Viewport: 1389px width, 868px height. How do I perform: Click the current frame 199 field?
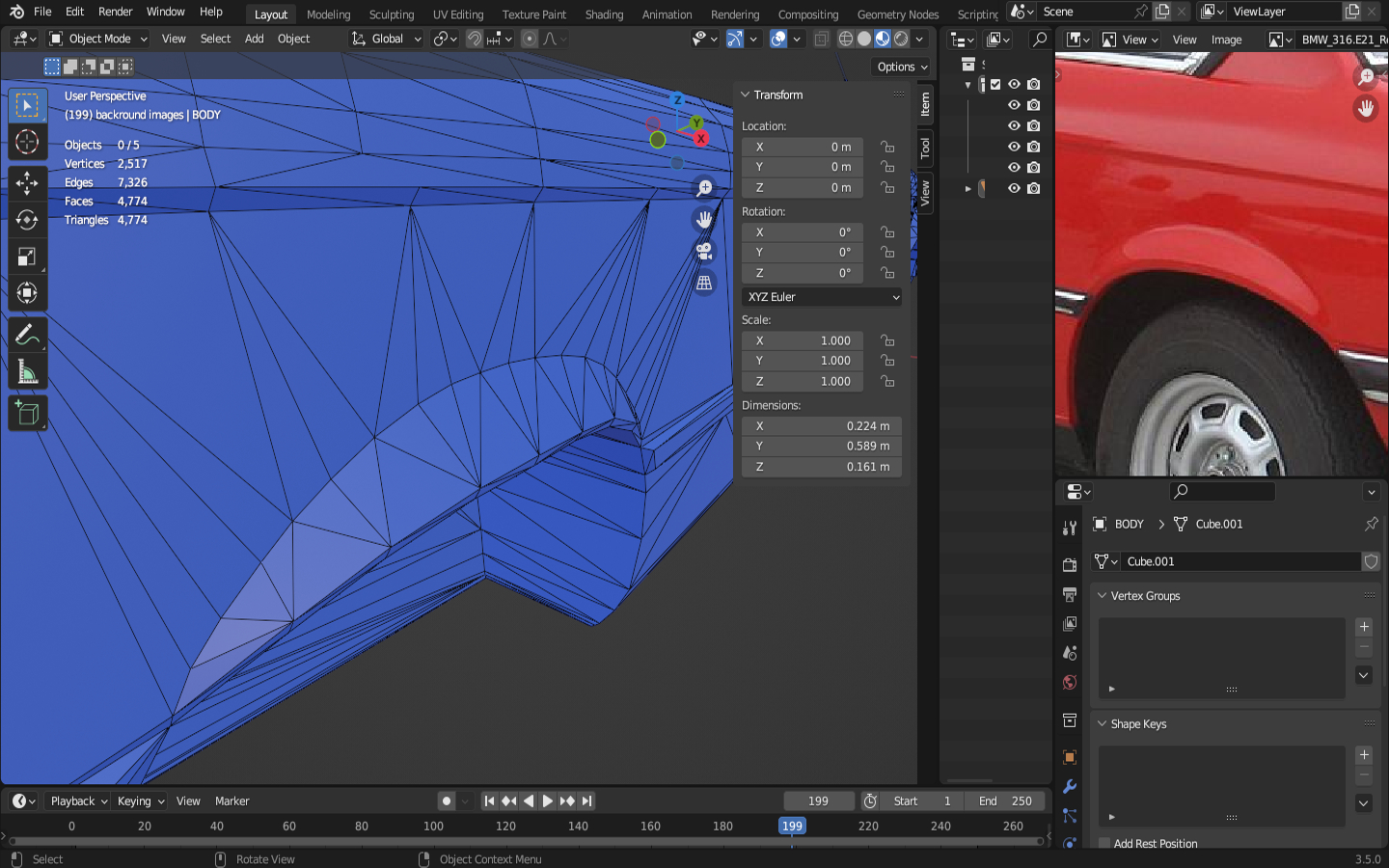click(x=819, y=801)
